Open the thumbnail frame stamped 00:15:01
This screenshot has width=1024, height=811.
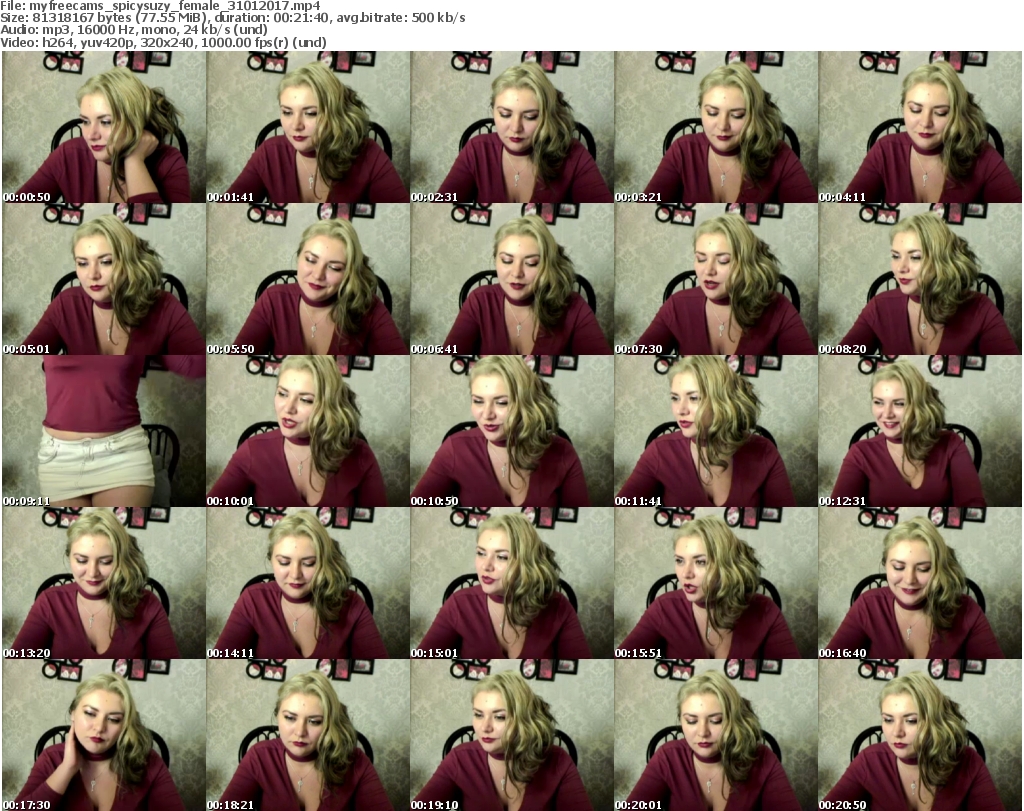511,584
